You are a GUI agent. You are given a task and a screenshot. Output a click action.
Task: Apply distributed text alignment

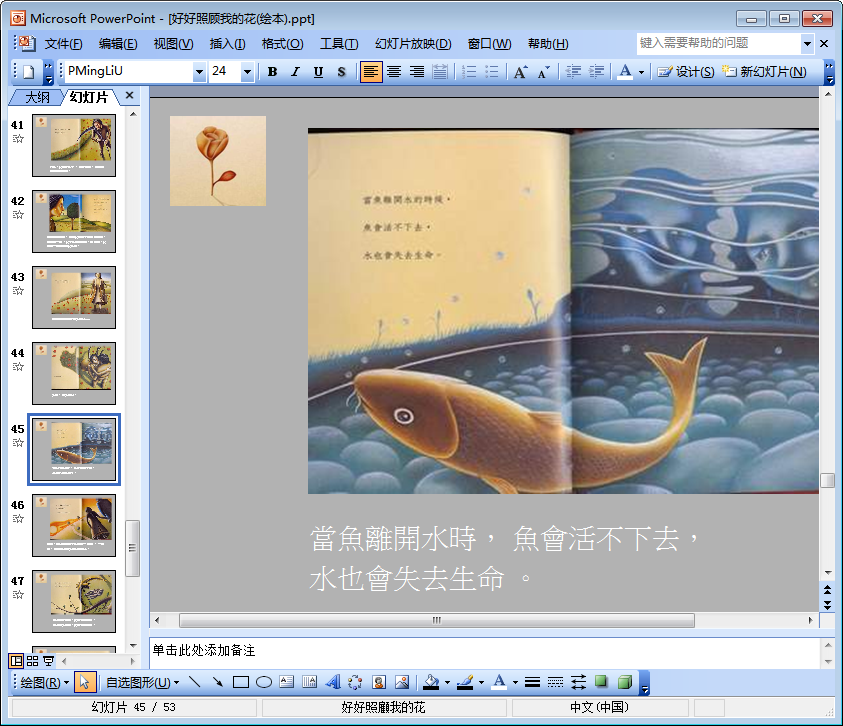click(440, 72)
